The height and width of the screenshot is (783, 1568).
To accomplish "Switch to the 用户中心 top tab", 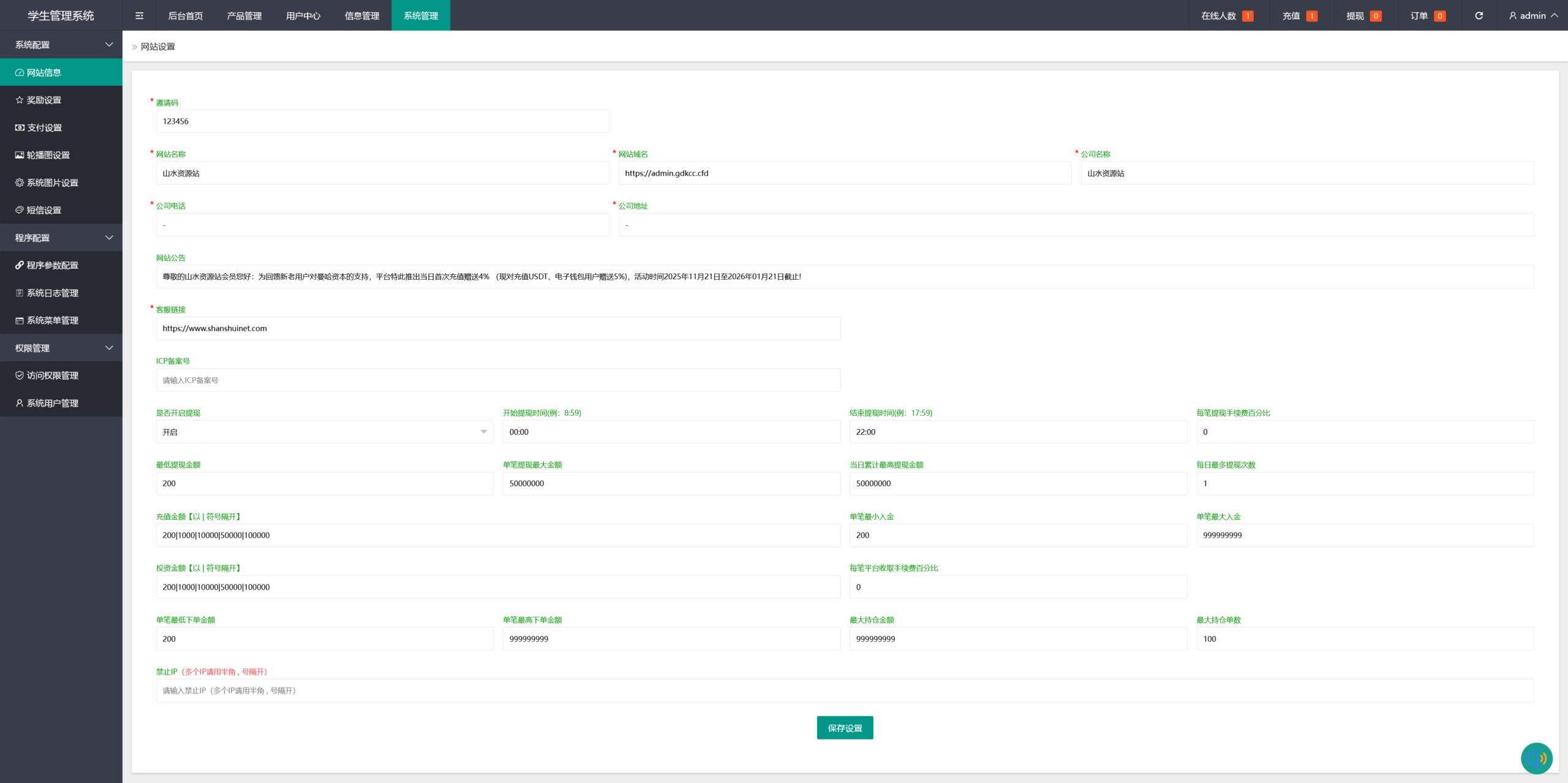I will pos(303,16).
